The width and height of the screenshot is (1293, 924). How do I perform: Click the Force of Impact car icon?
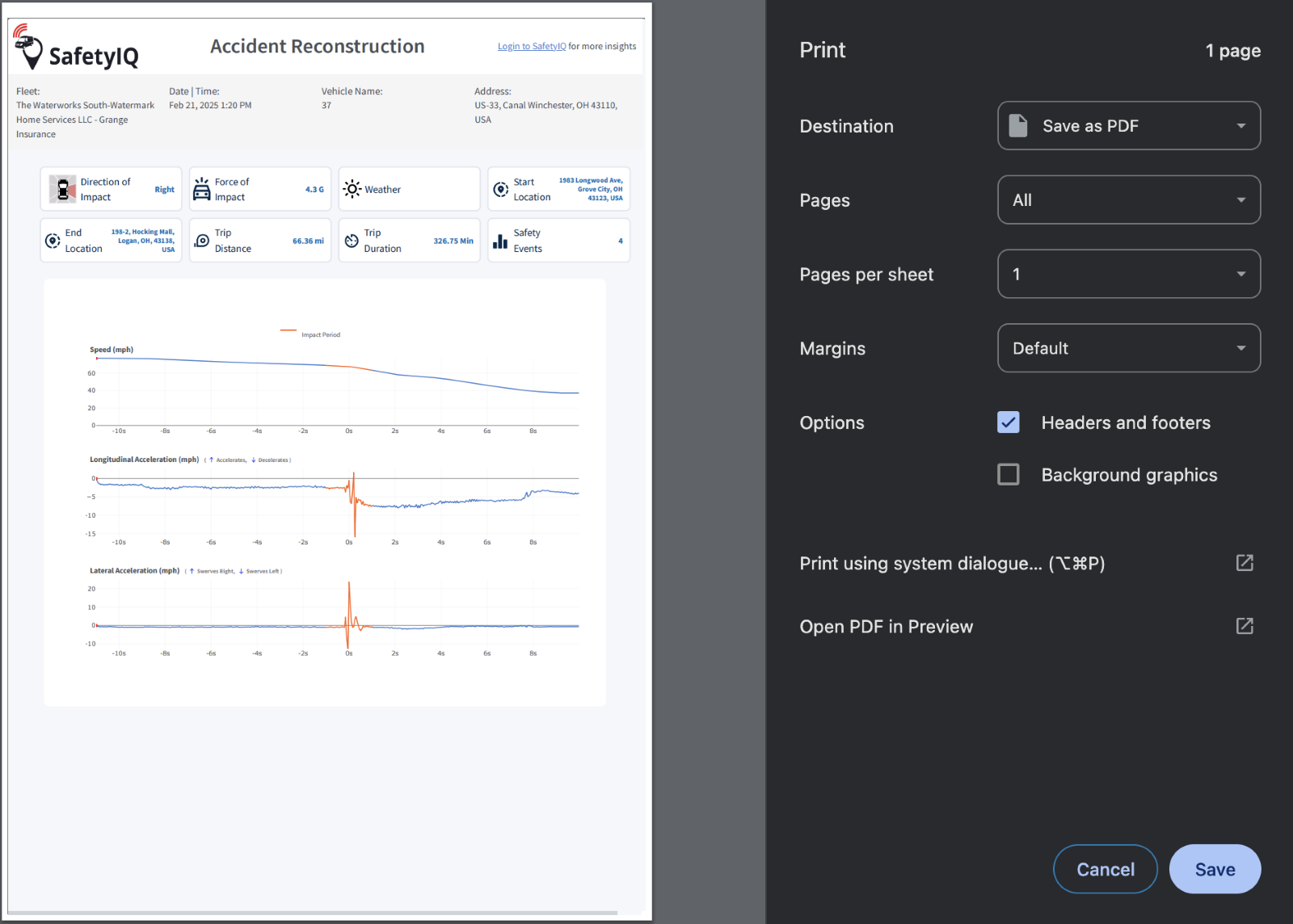click(x=202, y=189)
